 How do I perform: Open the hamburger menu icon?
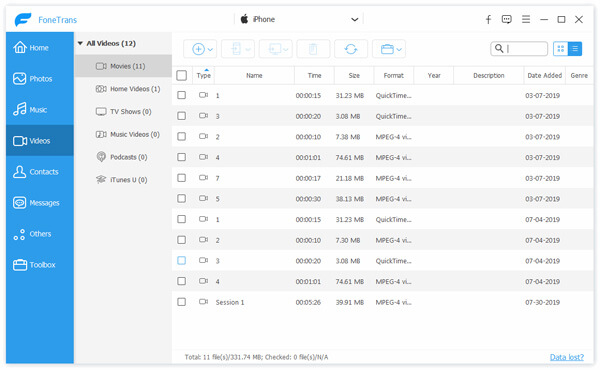526,19
